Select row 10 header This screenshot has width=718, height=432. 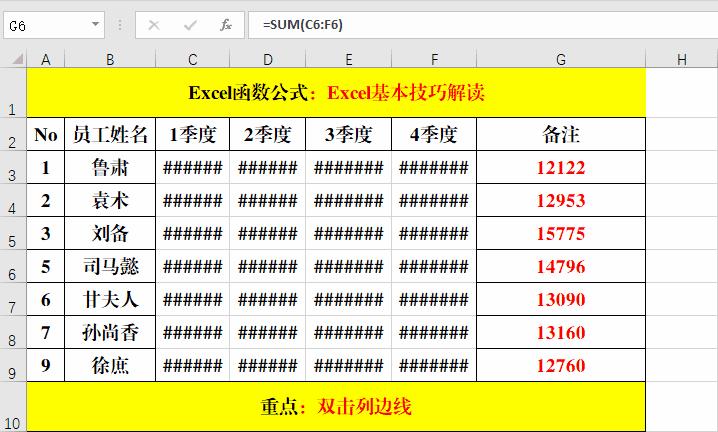click(x=13, y=407)
